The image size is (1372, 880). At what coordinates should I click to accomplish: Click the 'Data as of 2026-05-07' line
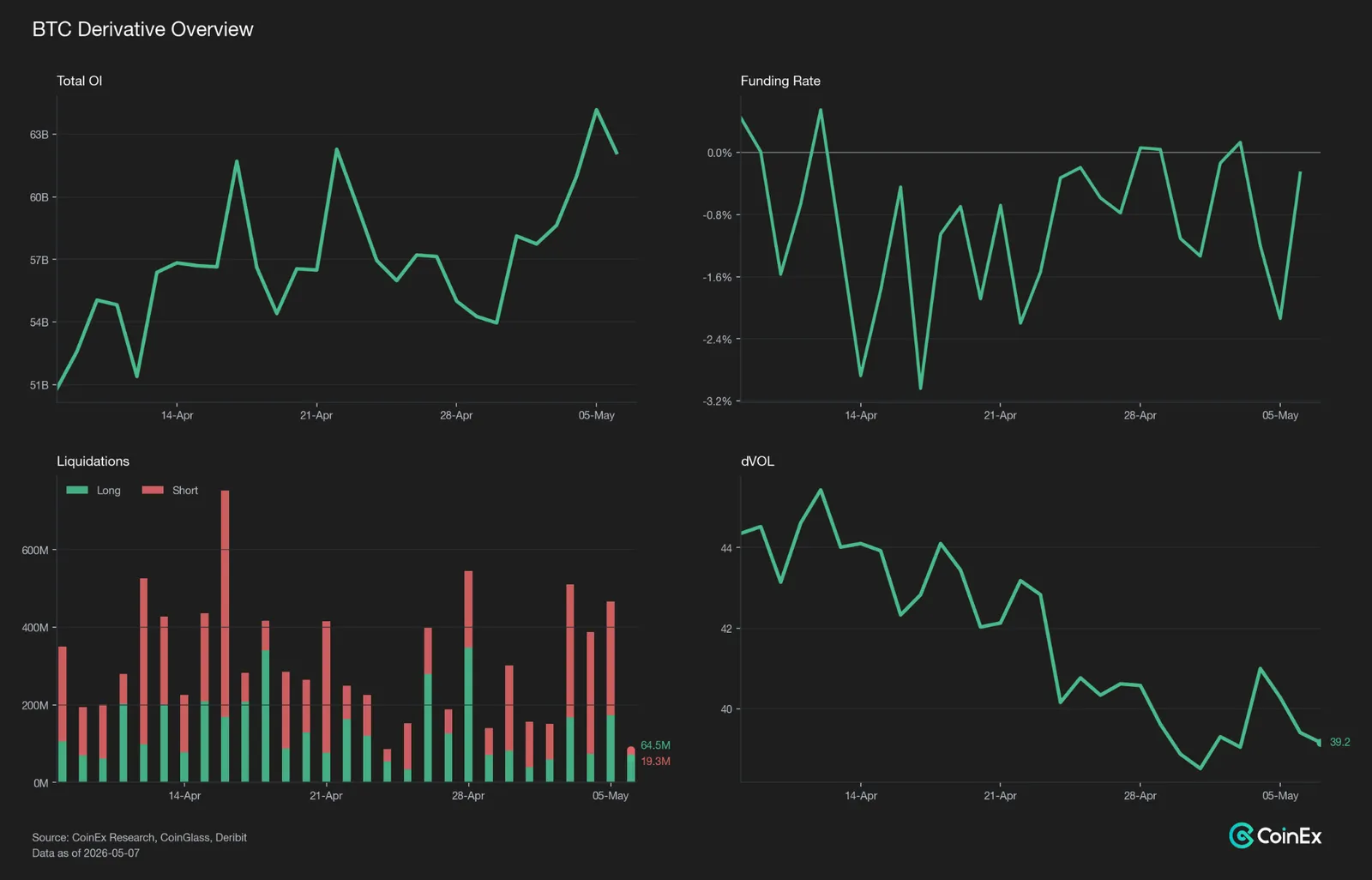[86, 853]
